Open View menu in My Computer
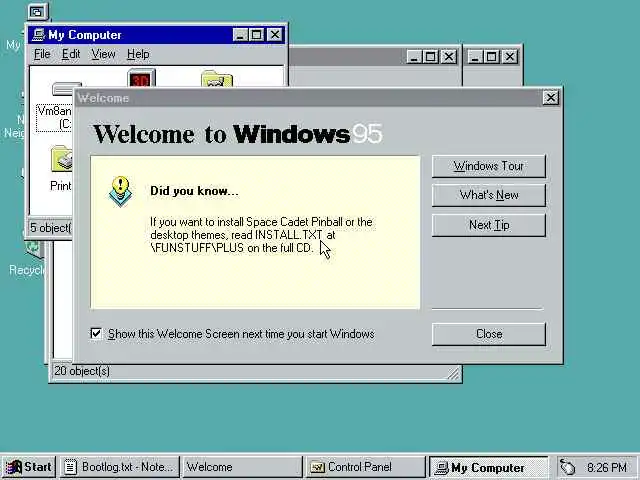 [x=103, y=54]
